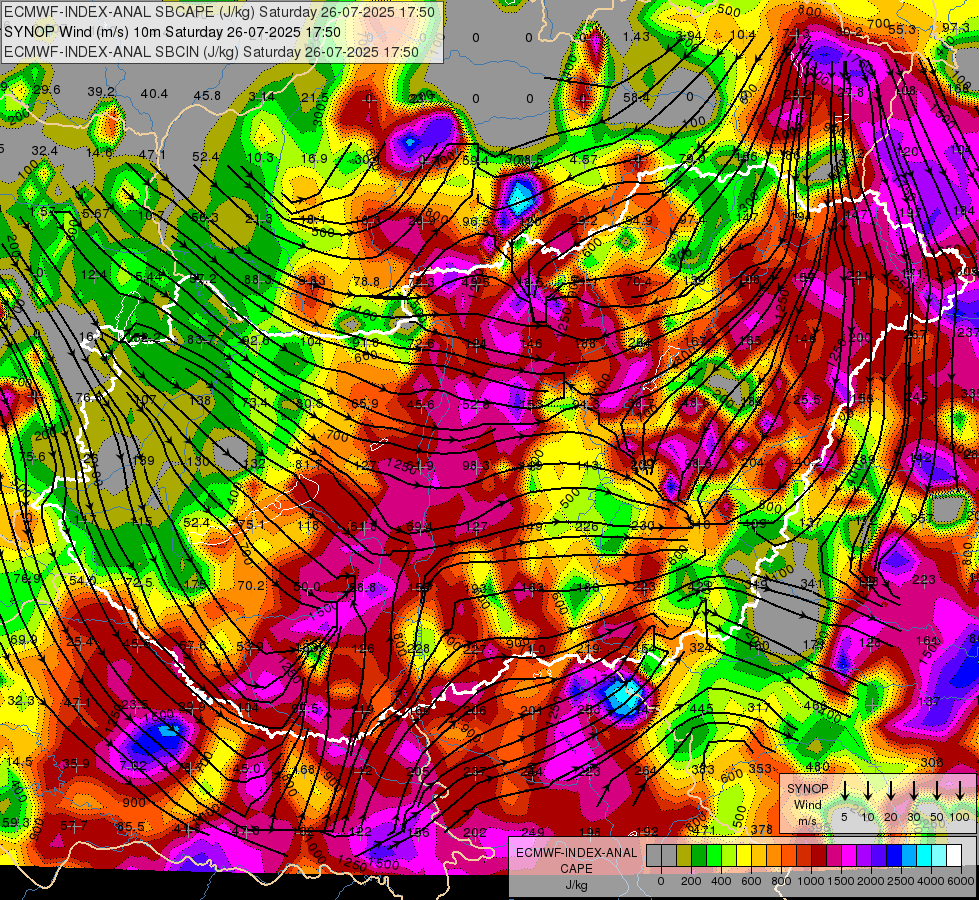Pick the olive swatch in the CAPE color scale
979x900 pixels.
(684, 856)
